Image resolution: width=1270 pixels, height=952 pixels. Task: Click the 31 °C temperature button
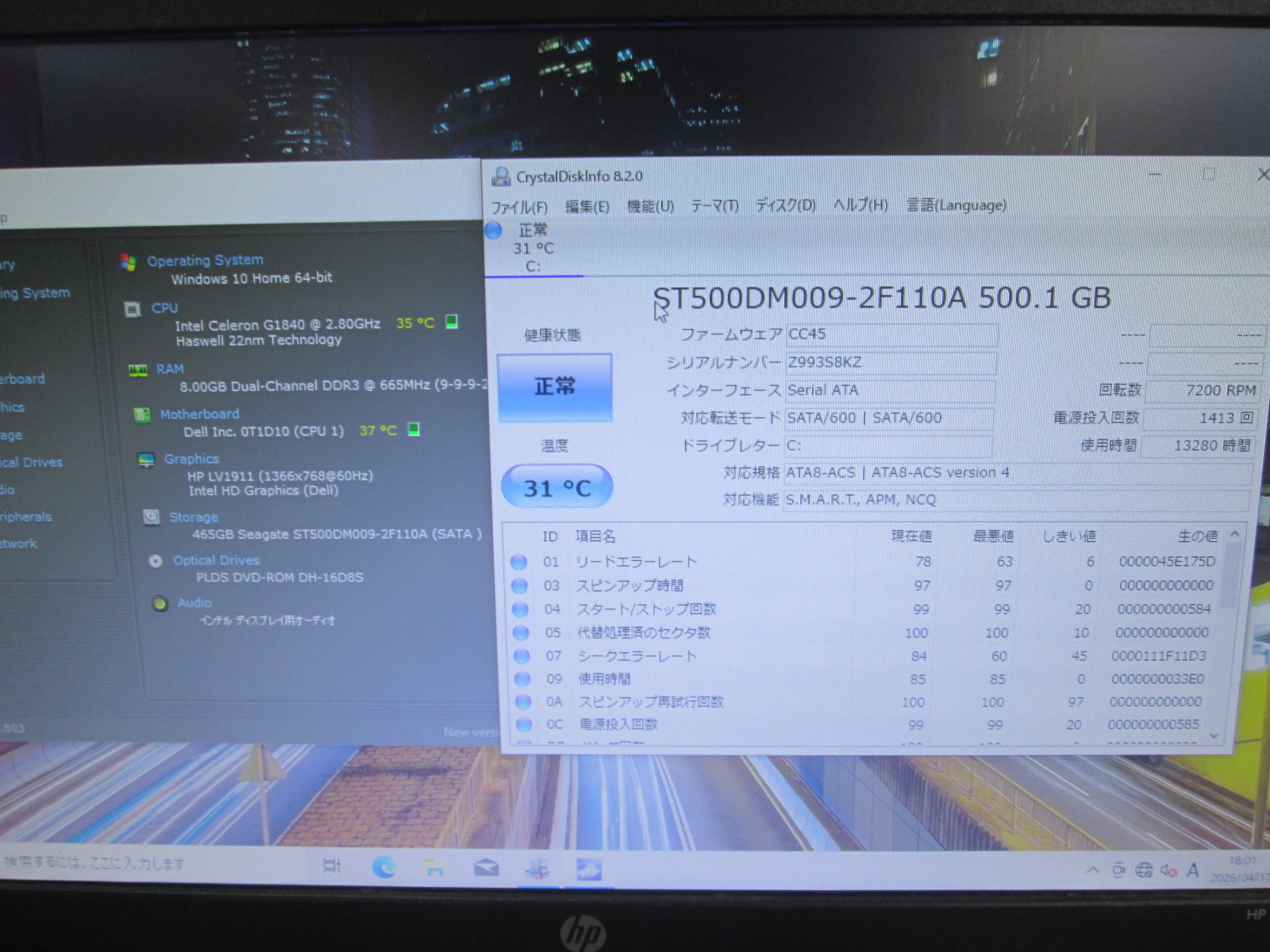click(x=556, y=487)
